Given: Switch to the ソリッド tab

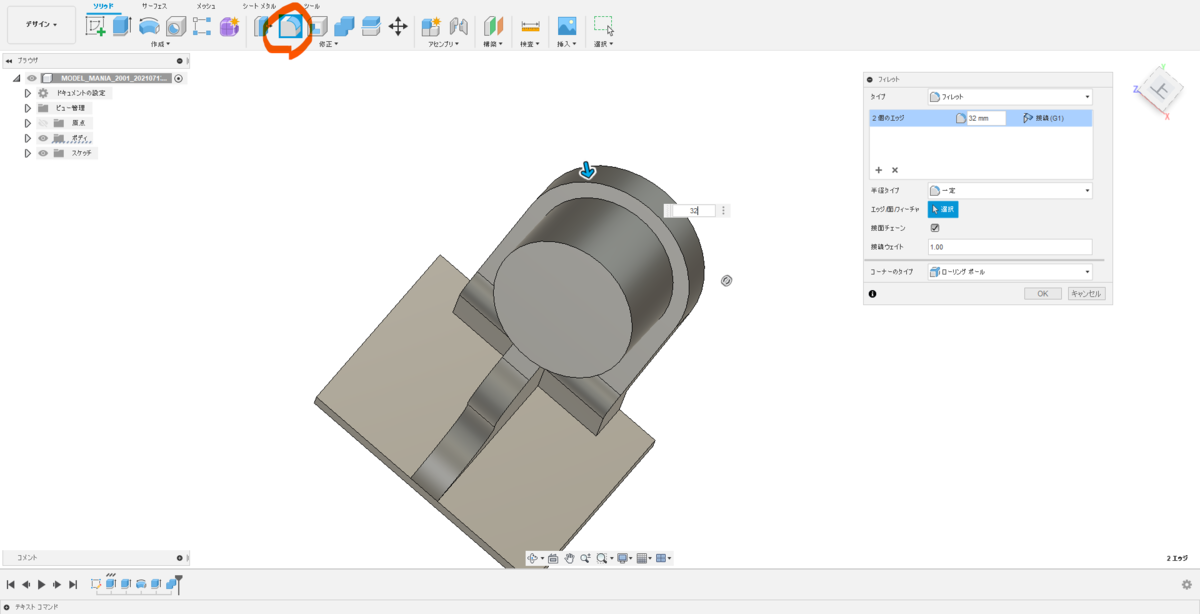Looking at the screenshot, I should click(x=103, y=5).
